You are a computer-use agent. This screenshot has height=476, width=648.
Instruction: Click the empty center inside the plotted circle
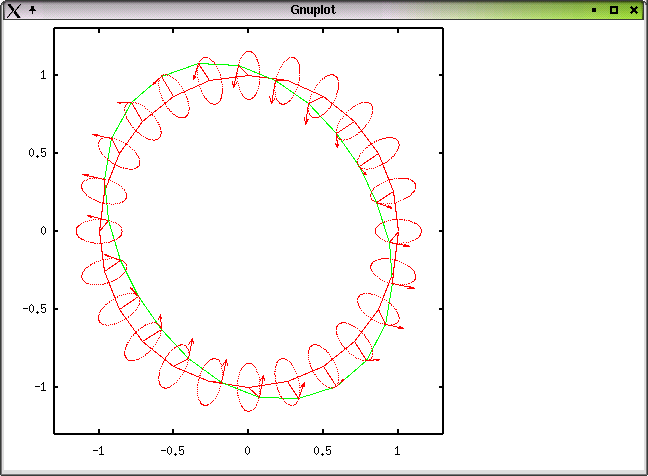pos(248,231)
